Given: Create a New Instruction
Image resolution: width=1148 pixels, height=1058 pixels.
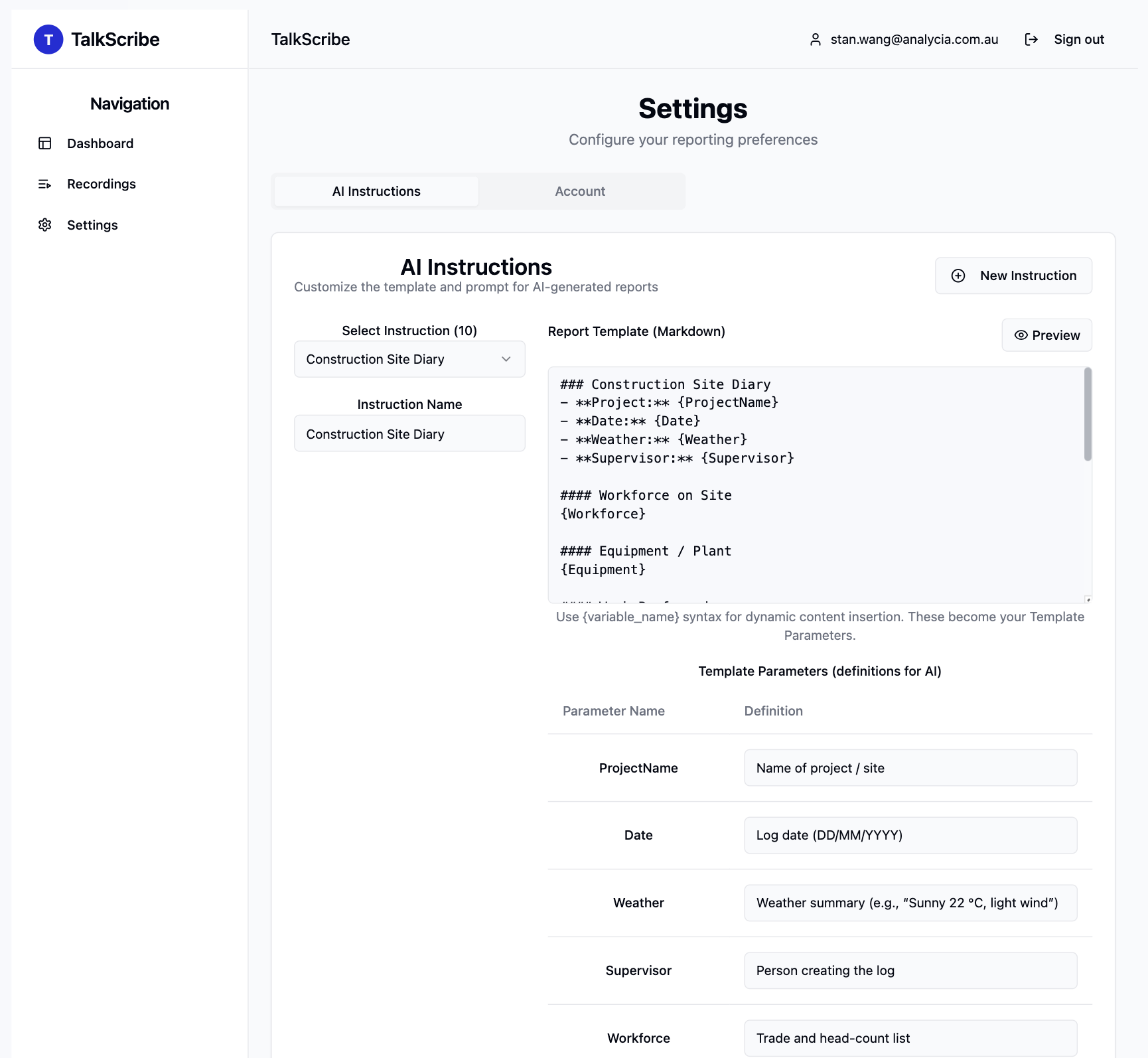Looking at the screenshot, I should point(1013,275).
